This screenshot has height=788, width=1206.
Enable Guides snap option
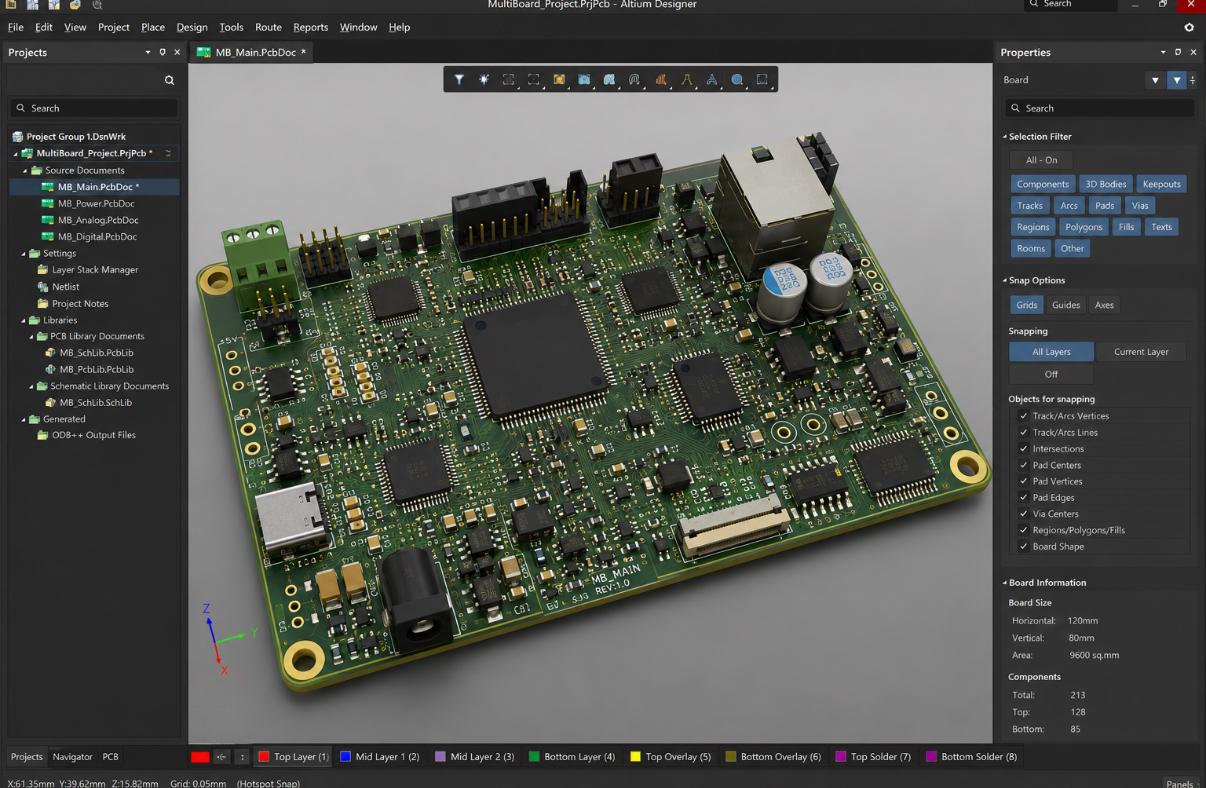click(x=1066, y=305)
